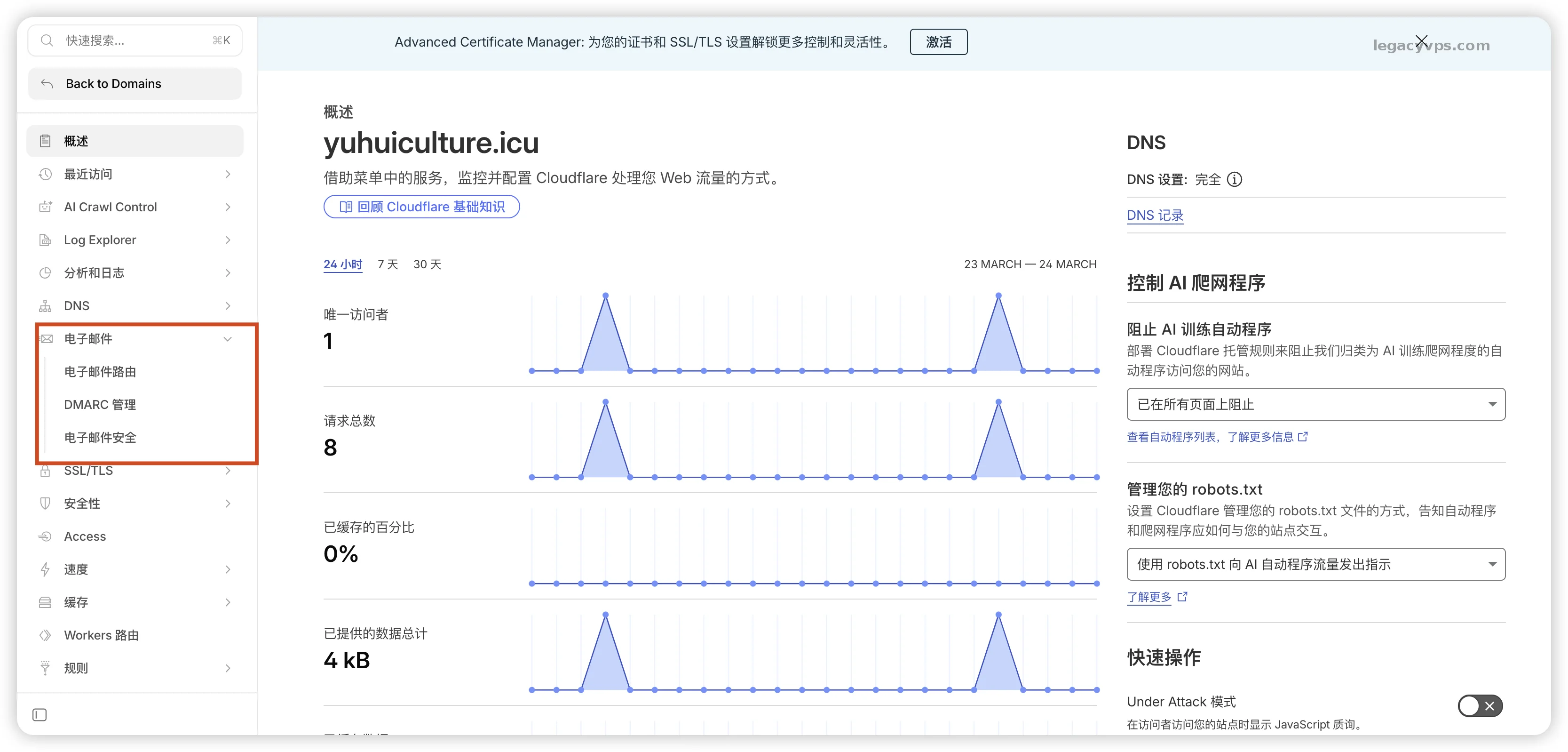Click the Workers 路由 diamond icon
1568x752 pixels.
tap(45, 635)
